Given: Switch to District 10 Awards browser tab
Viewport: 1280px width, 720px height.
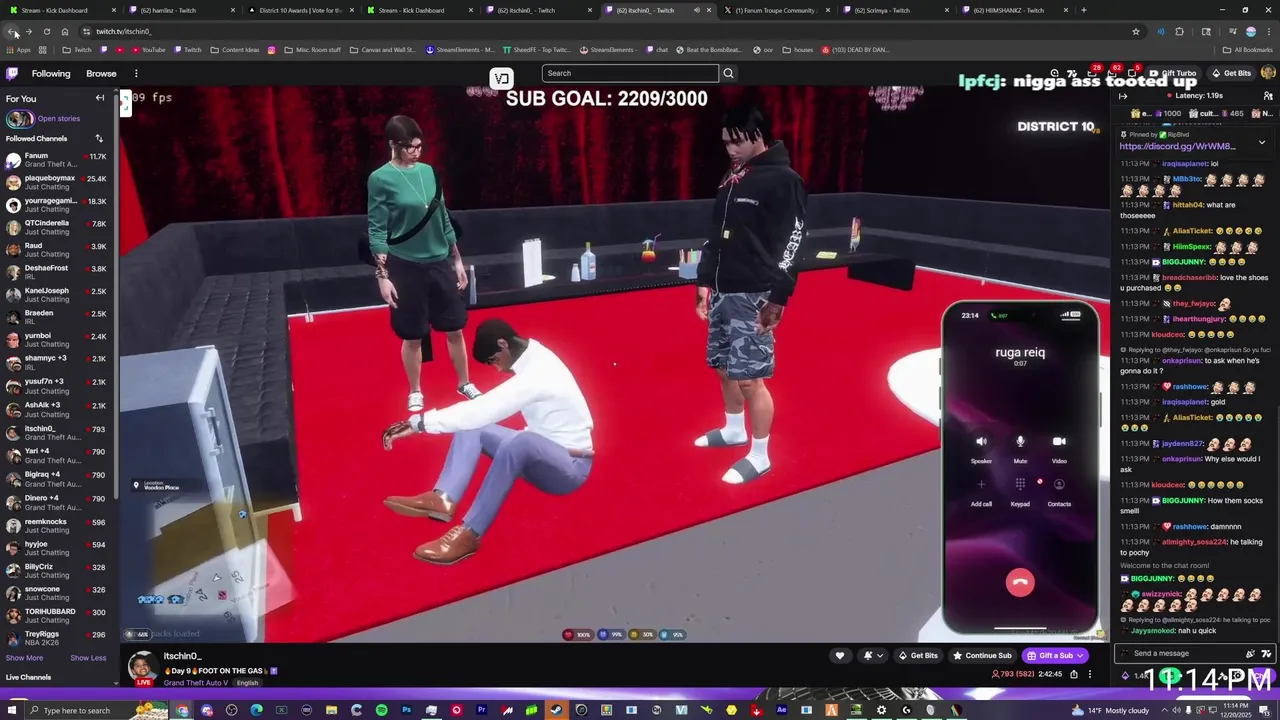Looking at the screenshot, I should [300, 10].
